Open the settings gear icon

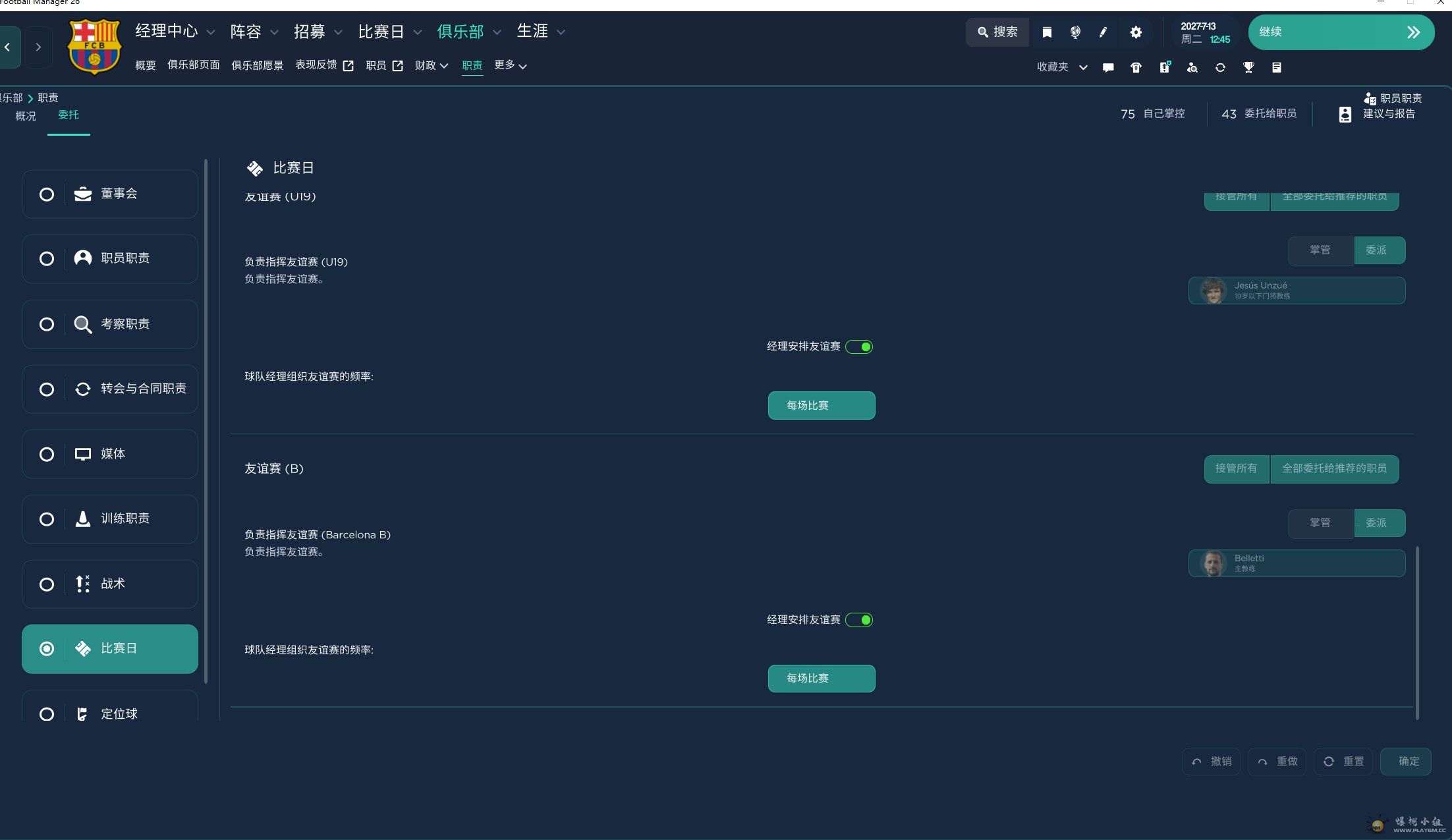(1136, 32)
